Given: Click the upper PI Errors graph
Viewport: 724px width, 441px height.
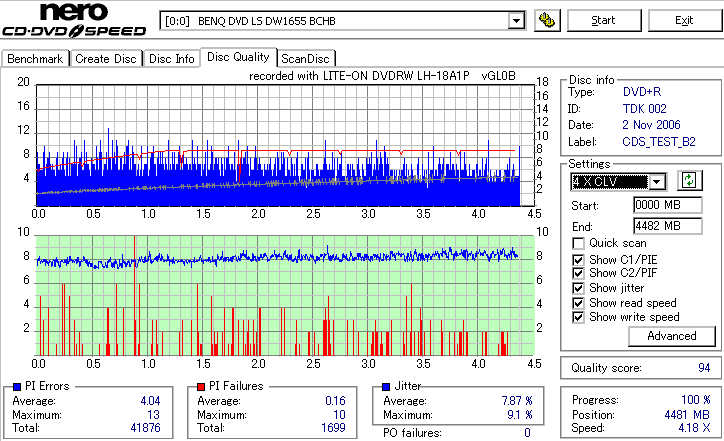Looking at the screenshot, I should [x=285, y=145].
